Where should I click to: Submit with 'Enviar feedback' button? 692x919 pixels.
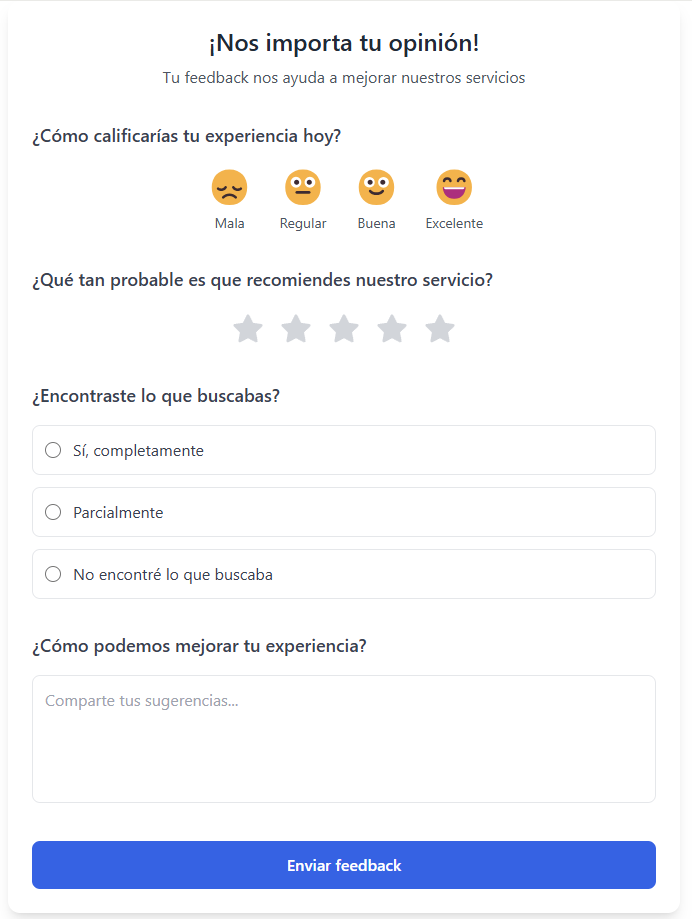point(344,865)
